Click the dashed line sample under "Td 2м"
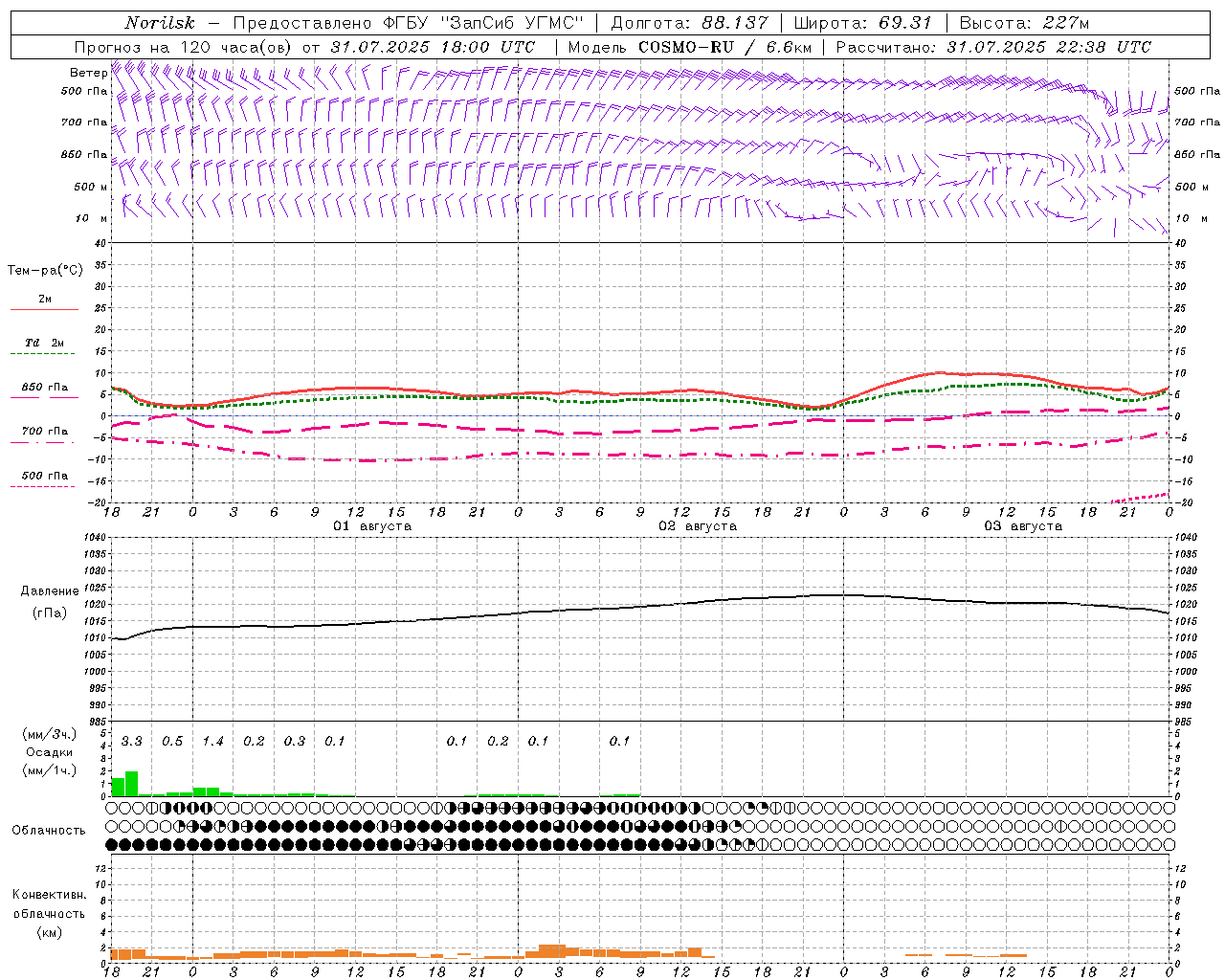1225x980 pixels. (x=42, y=354)
